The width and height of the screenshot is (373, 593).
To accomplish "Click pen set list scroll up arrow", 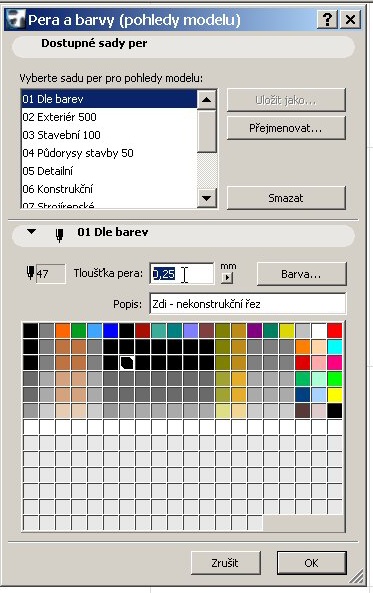I will 207,99.
